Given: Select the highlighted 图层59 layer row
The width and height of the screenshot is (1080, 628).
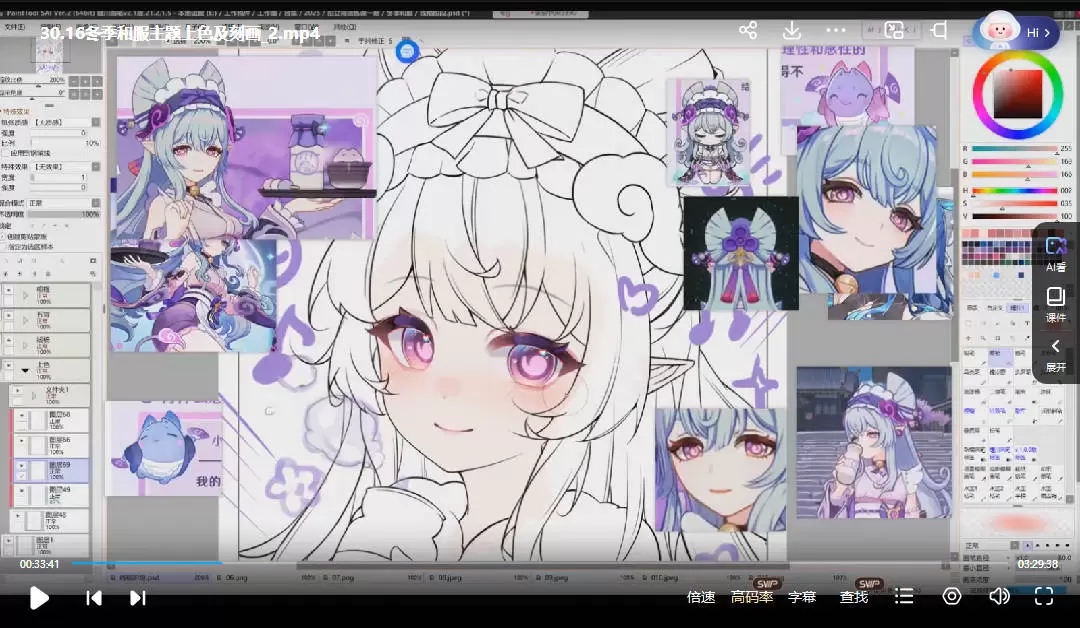Looking at the screenshot, I should [x=52, y=470].
